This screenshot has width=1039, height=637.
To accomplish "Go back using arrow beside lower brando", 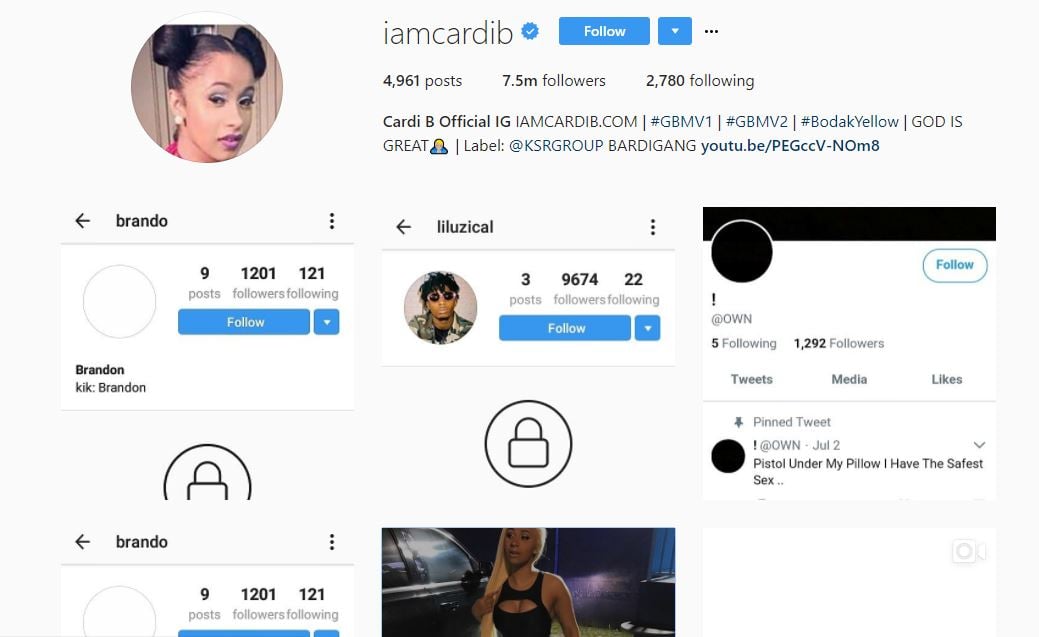I will [x=83, y=542].
